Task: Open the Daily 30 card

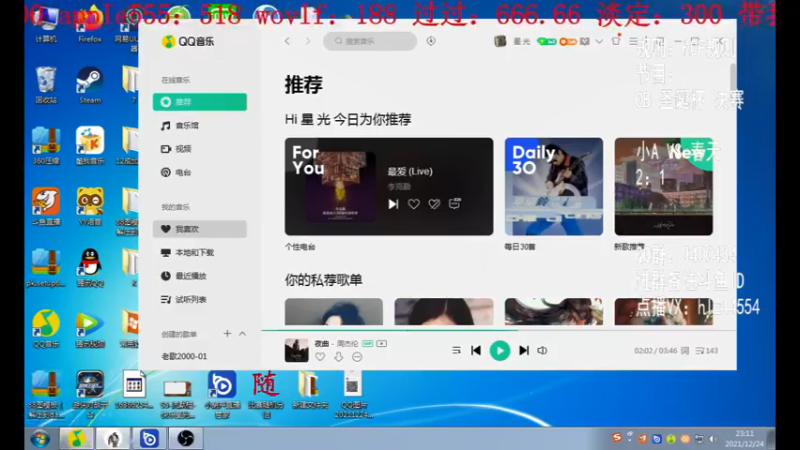Action: pos(554,186)
